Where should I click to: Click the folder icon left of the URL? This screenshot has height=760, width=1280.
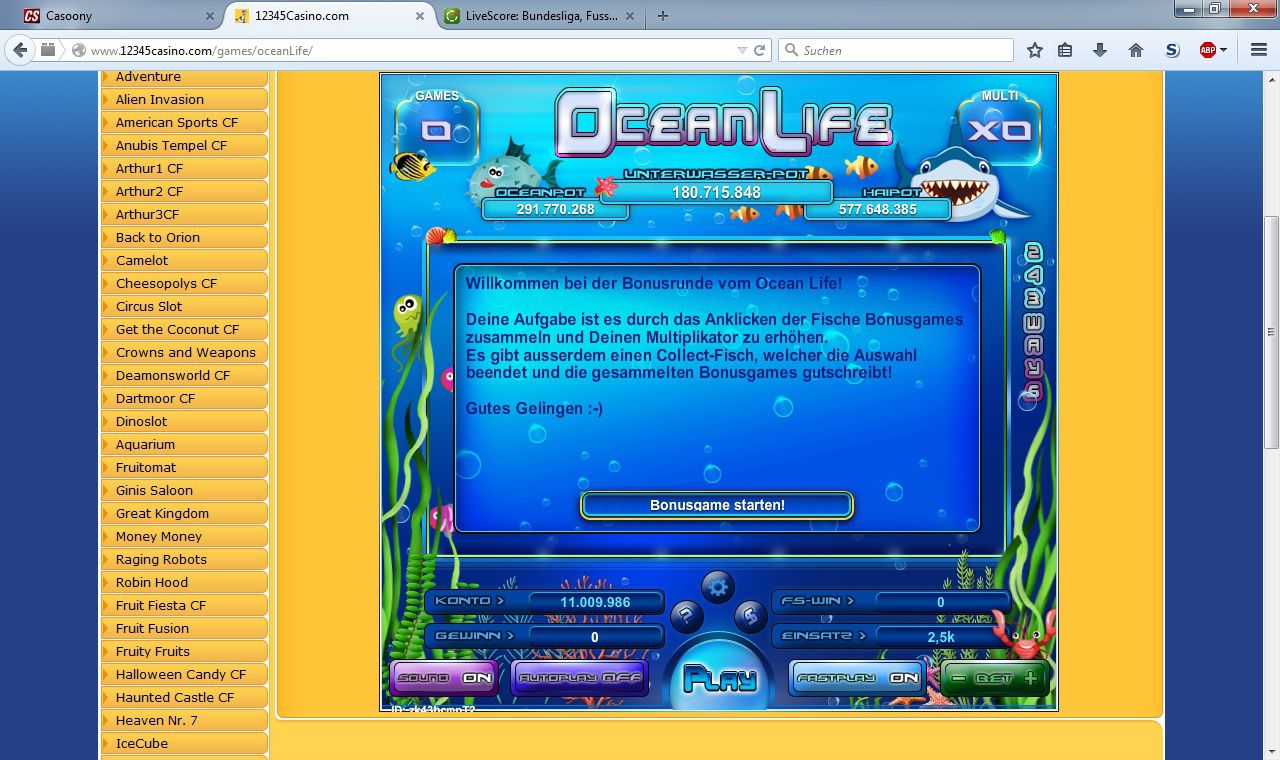click(48, 50)
